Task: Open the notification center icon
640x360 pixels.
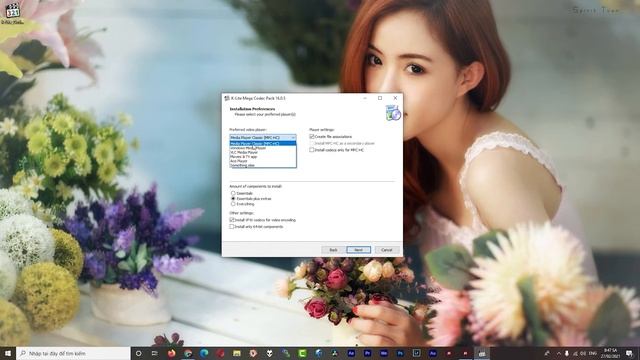Action: click(x=629, y=353)
